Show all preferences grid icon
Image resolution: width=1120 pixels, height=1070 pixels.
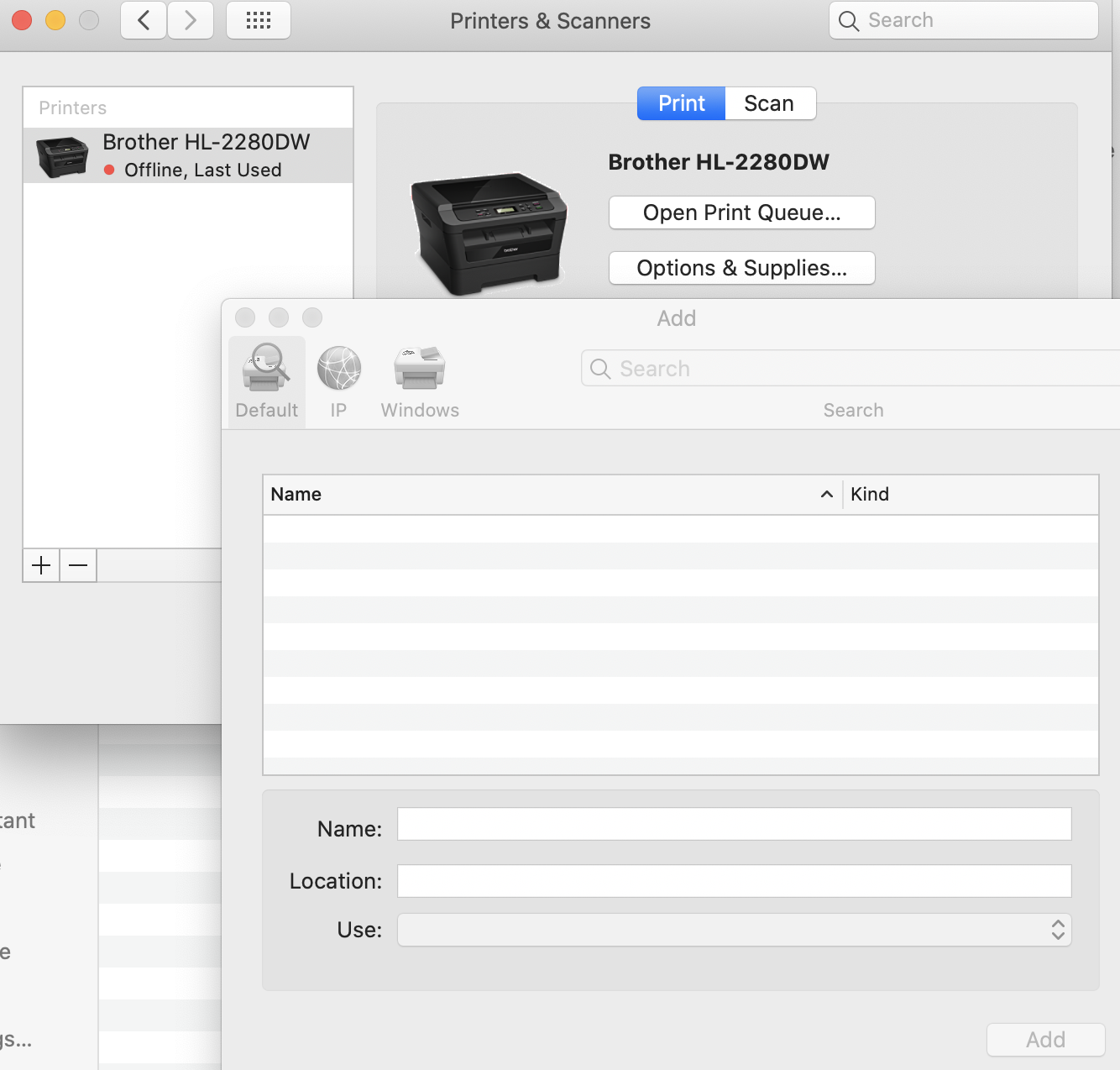click(x=259, y=21)
